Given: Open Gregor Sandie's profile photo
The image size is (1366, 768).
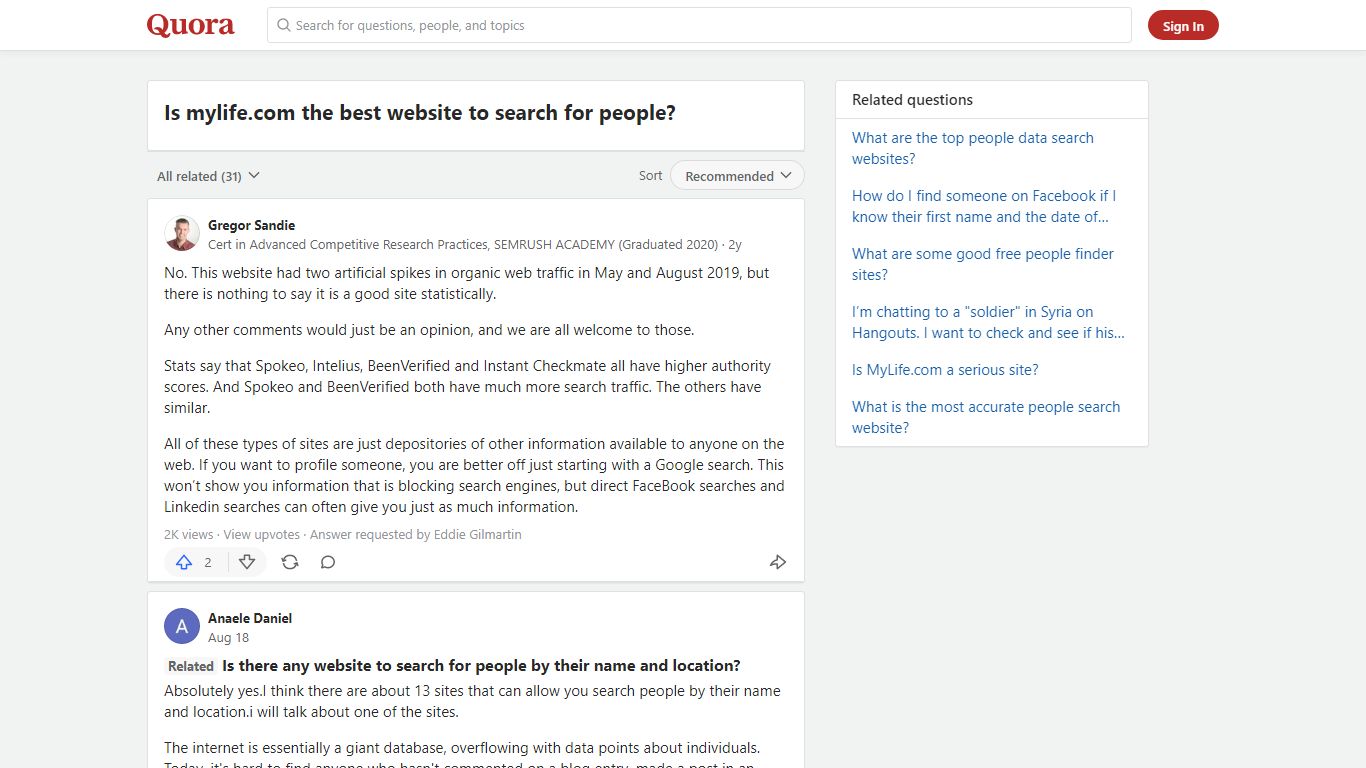Looking at the screenshot, I should tap(182, 234).
